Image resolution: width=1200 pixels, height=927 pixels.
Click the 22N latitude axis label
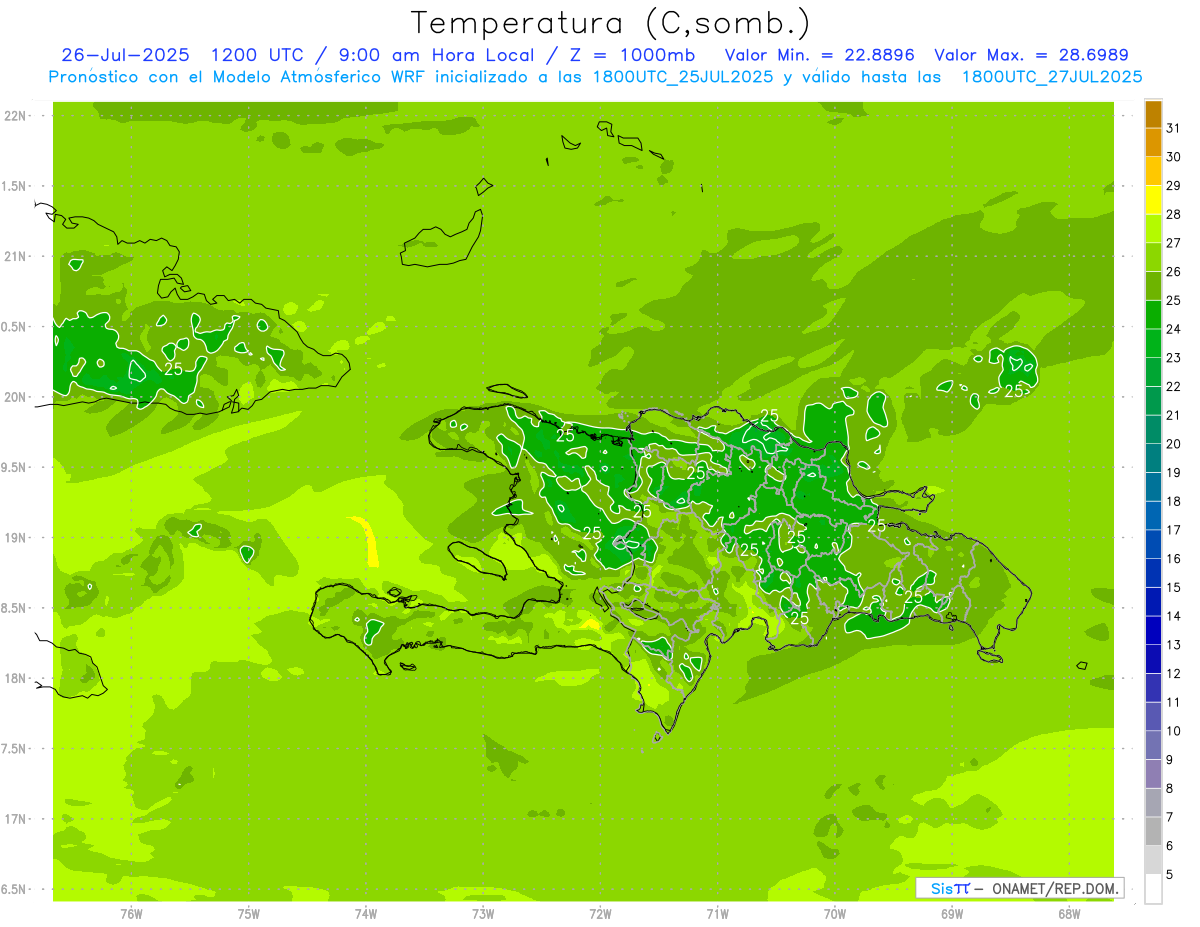click(15, 116)
